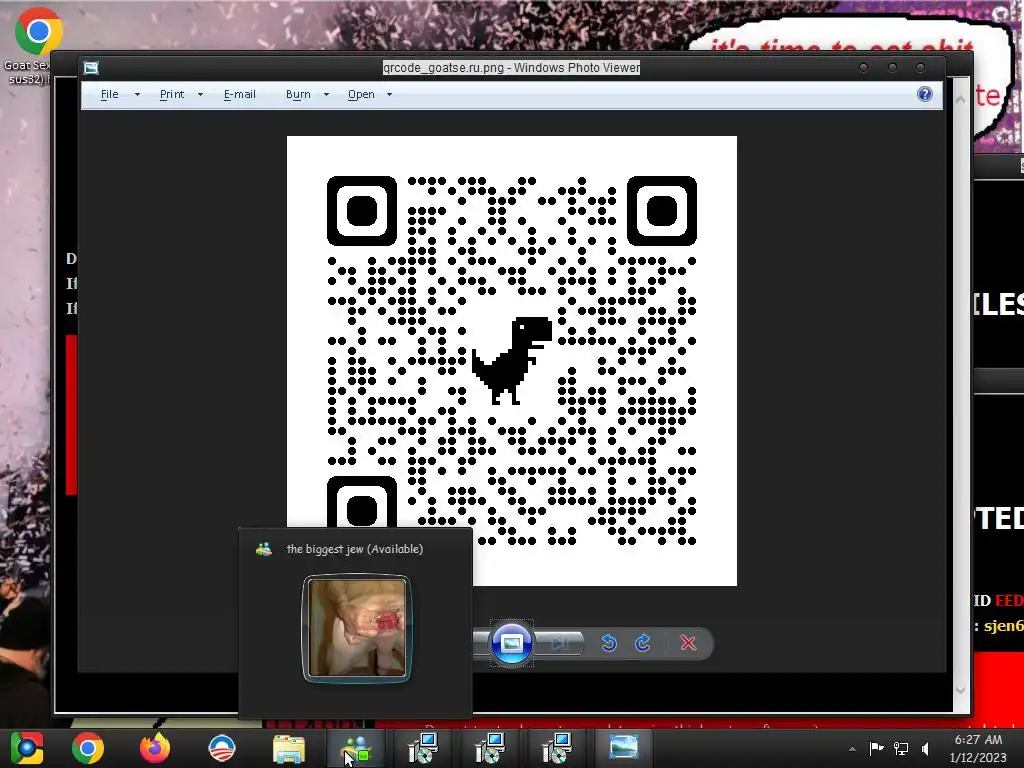This screenshot has width=1024, height=768.
Task: Open the volume speaker tray icon
Action: 925,748
